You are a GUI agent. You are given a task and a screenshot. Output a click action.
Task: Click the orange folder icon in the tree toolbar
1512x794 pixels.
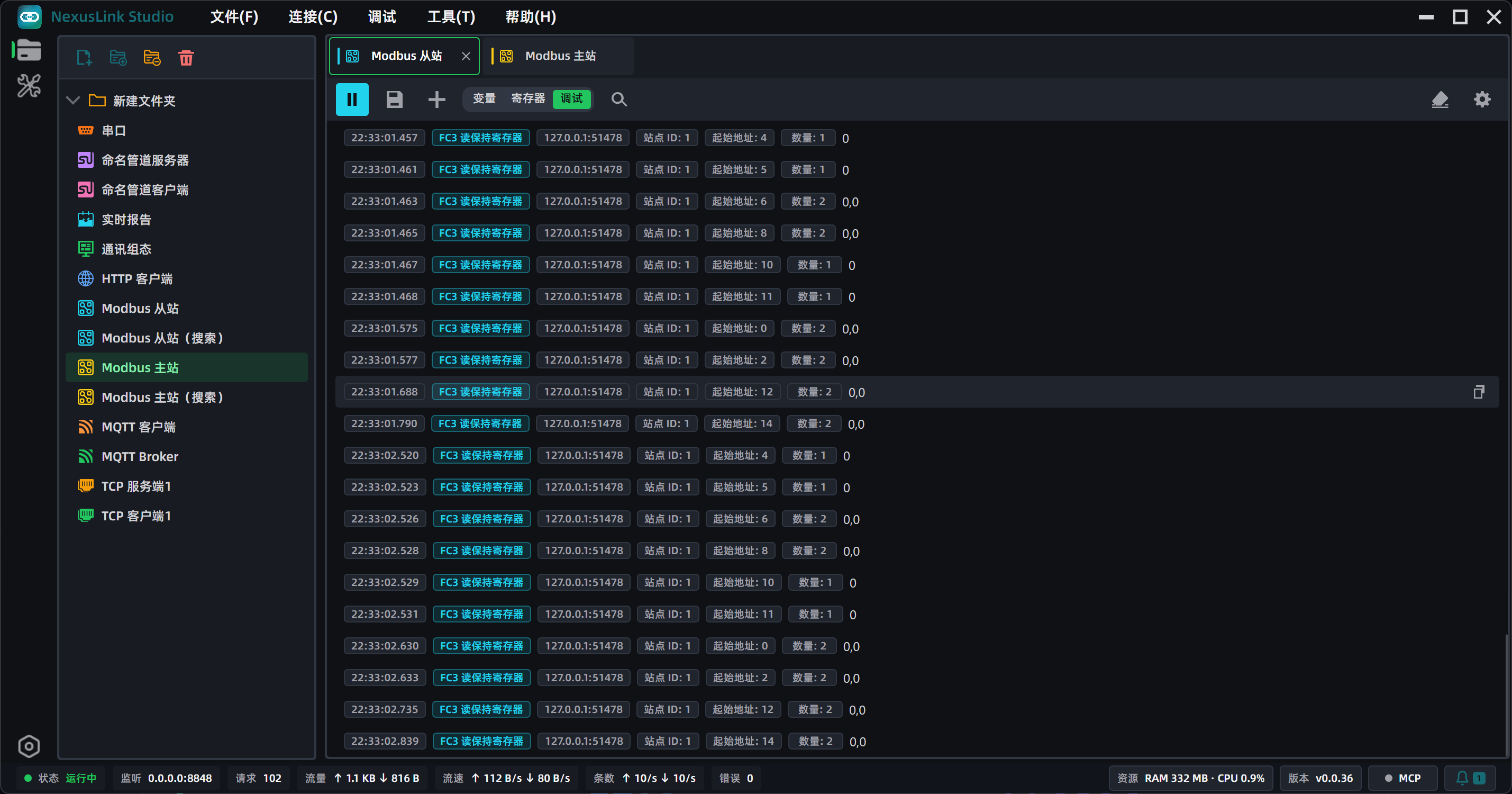[152, 58]
